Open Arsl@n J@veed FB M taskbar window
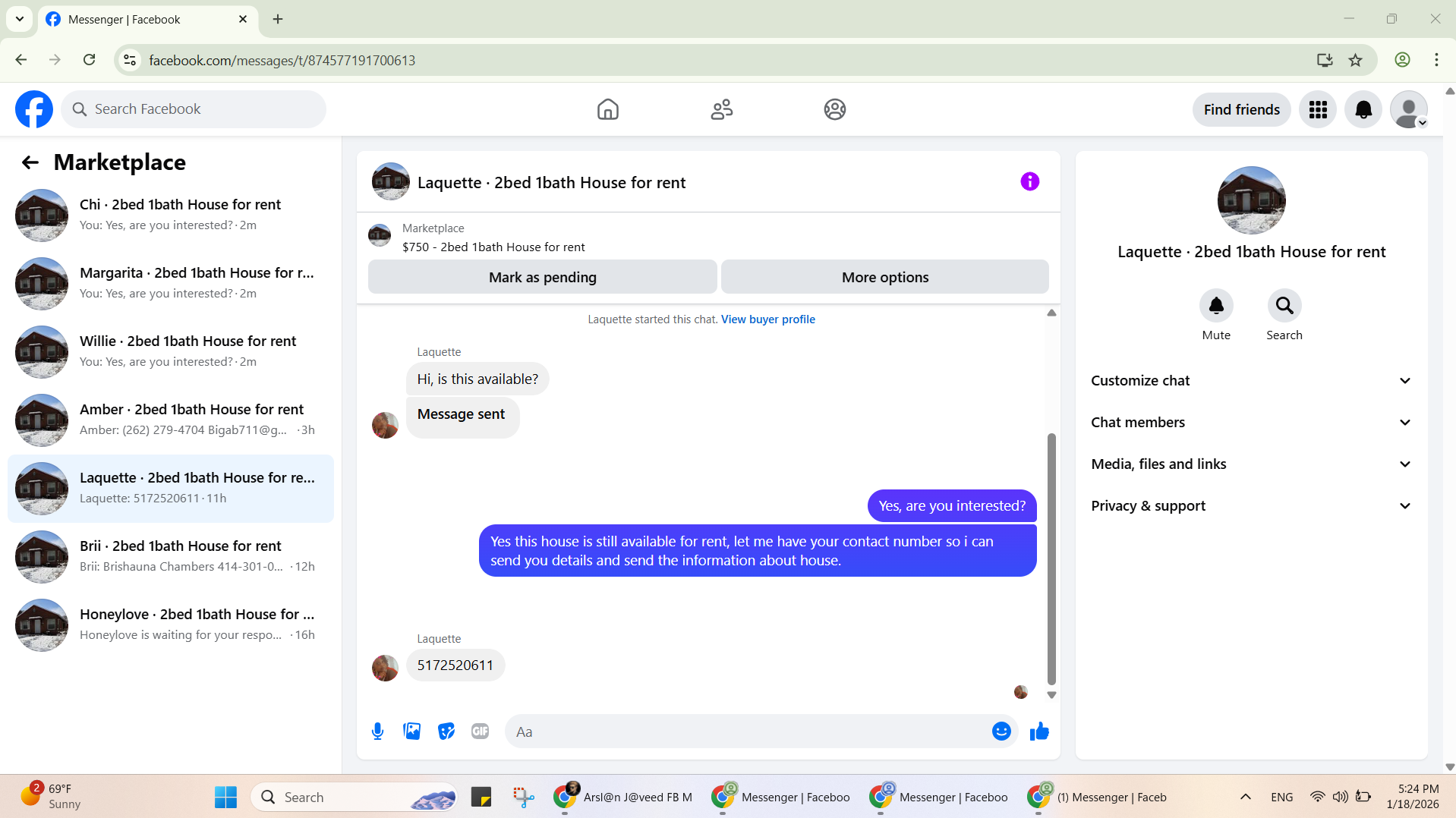Image resolution: width=1456 pixels, height=818 pixels. tap(624, 798)
